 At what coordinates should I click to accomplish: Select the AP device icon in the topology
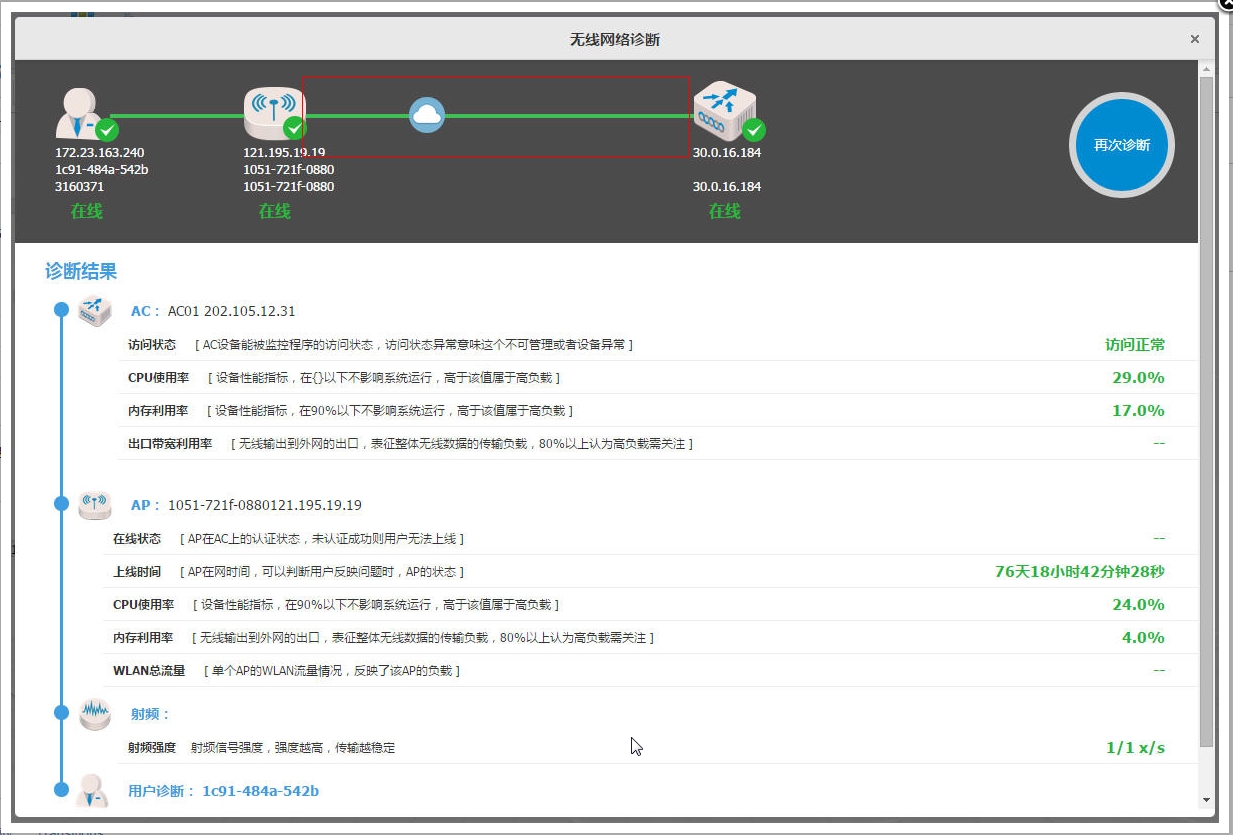pyautogui.click(x=272, y=110)
